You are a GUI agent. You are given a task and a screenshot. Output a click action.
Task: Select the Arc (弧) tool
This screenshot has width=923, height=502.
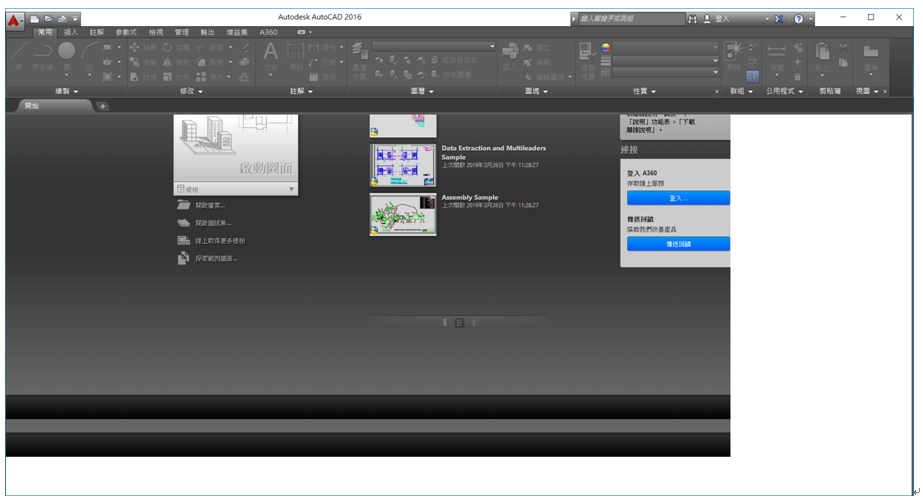tap(89, 56)
